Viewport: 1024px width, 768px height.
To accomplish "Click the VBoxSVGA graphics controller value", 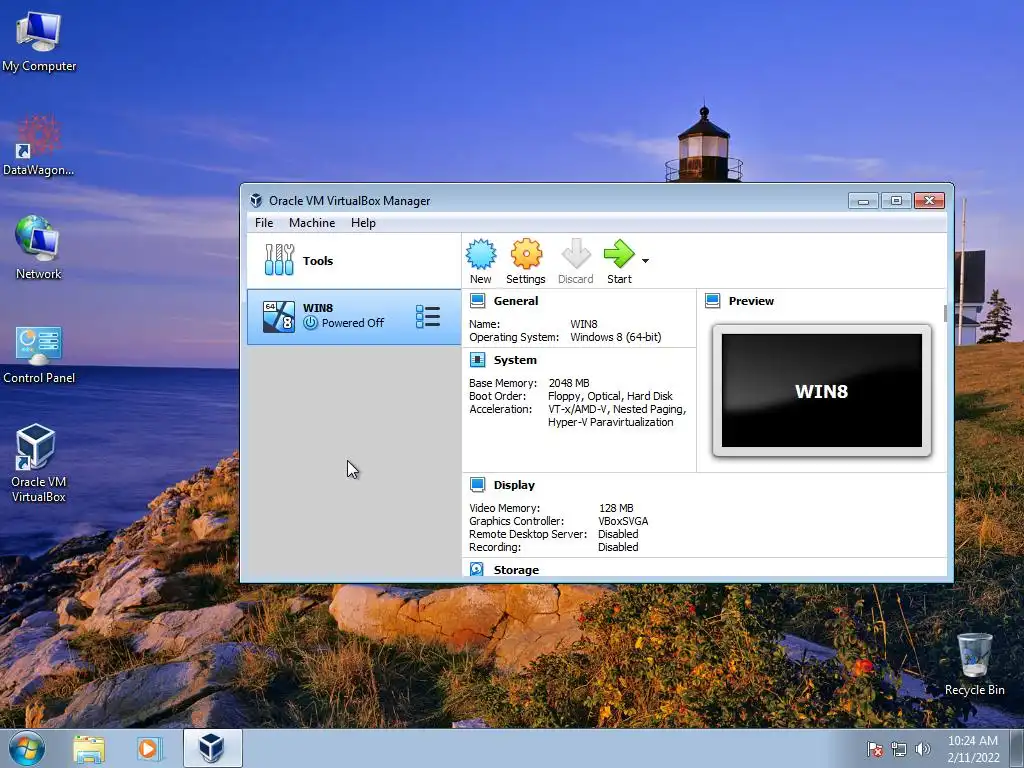I will [623, 520].
